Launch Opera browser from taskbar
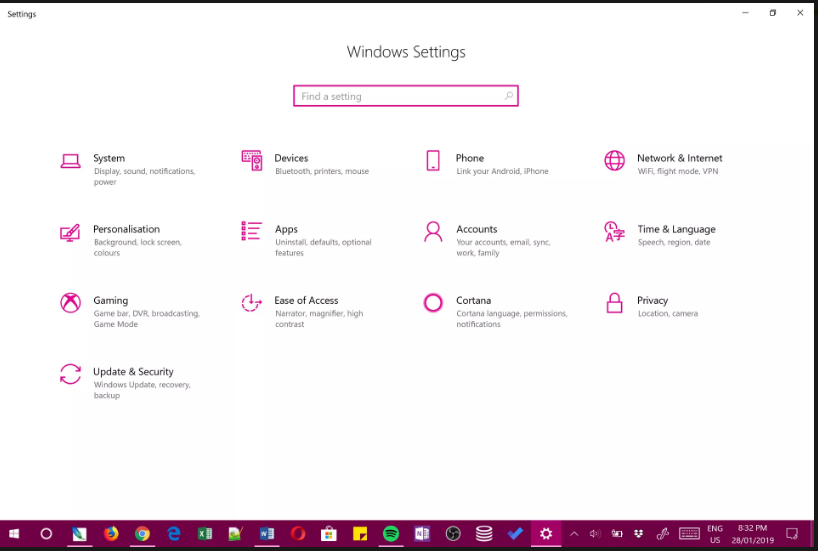Image resolution: width=818 pixels, height=551 pixels. tap(298, 534)
